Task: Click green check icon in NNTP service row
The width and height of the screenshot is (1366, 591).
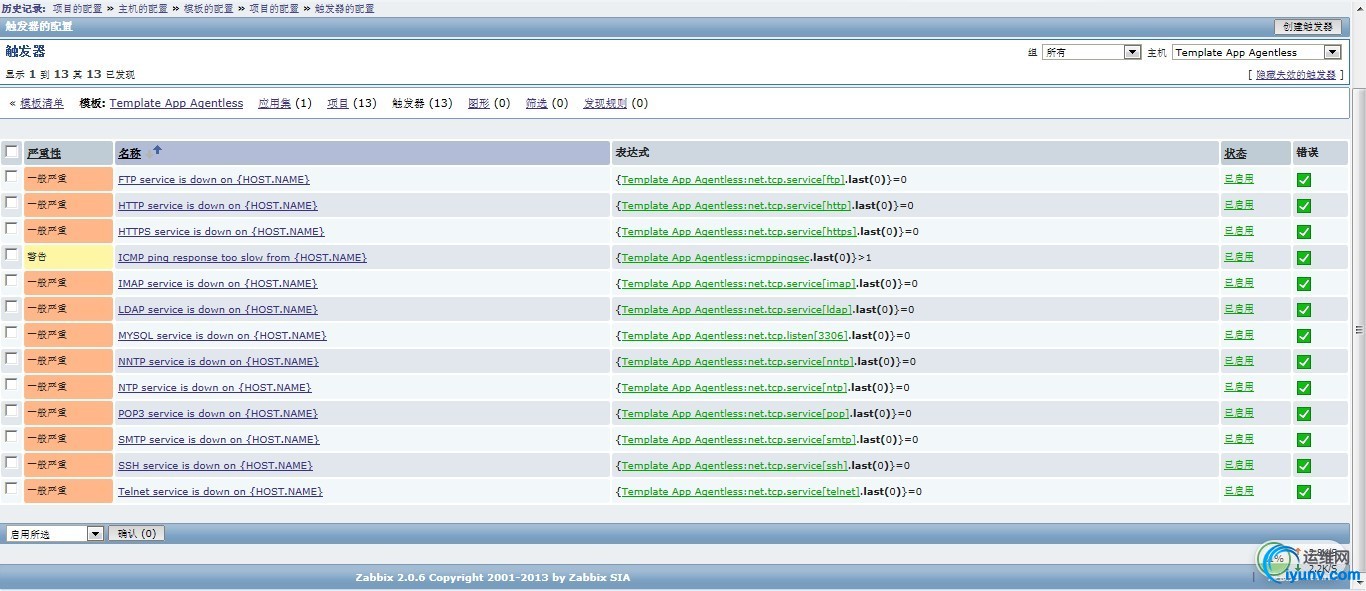Action: (1303, 362)
